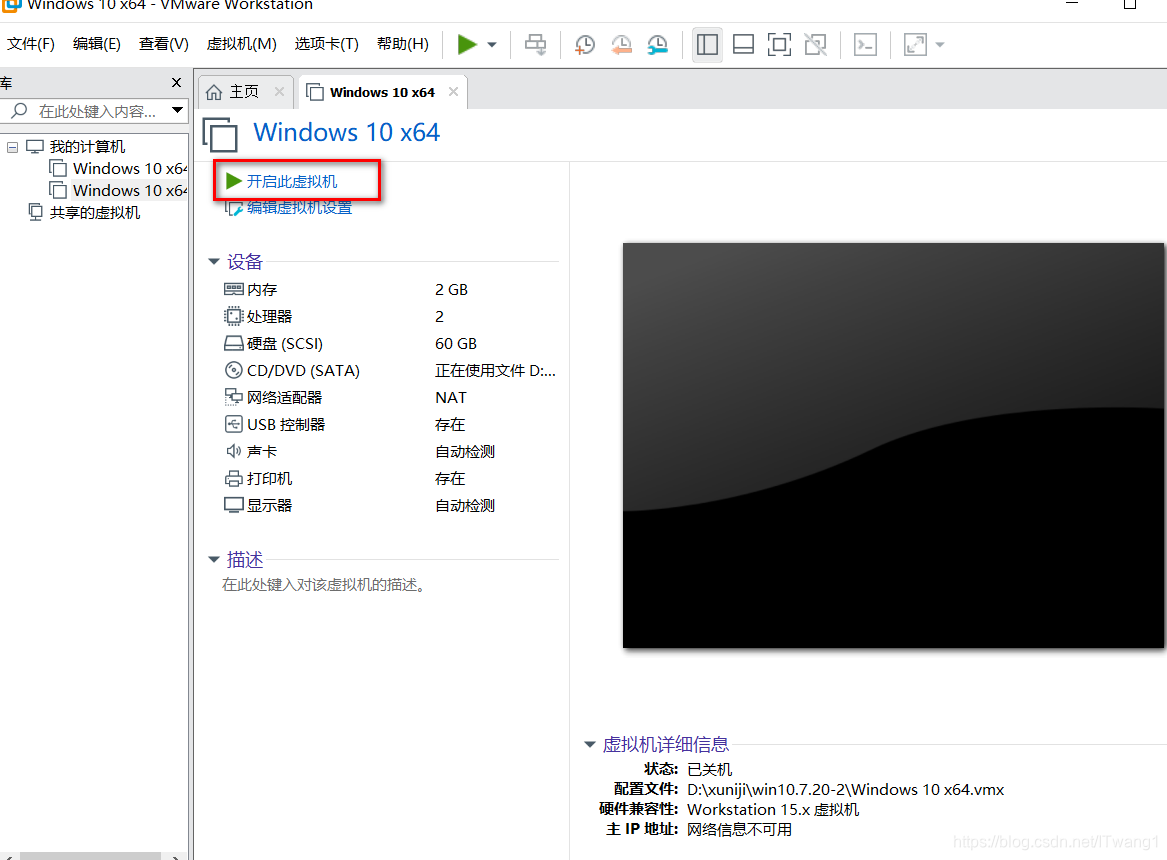Open the 编辑(E) menu

(x=97, y=44)
